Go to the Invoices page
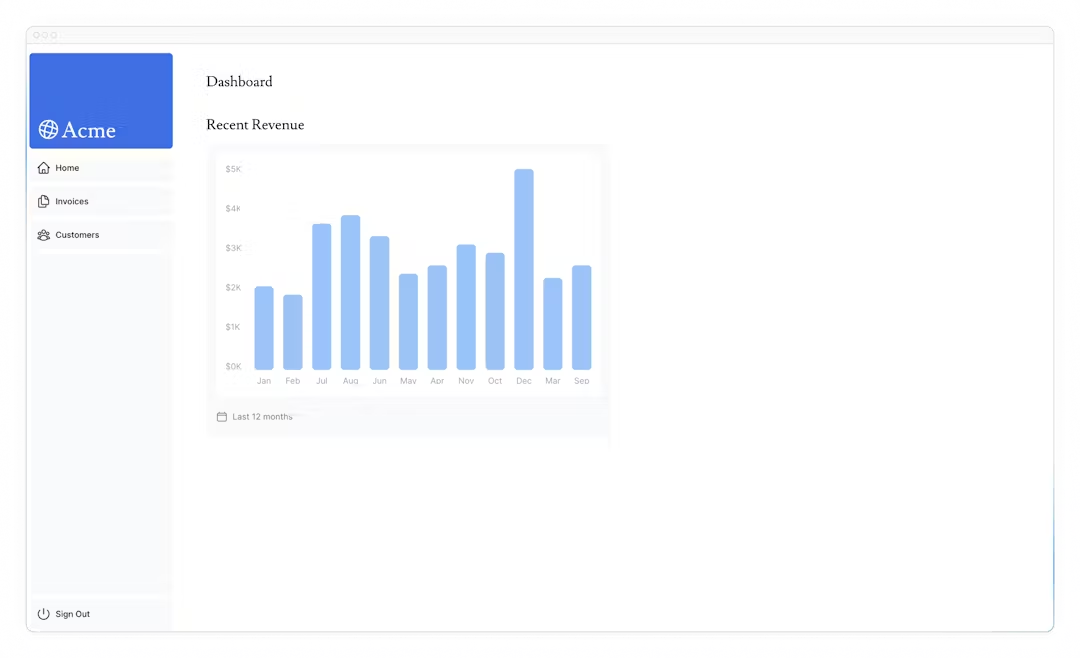The height and width of the screenshot is (658, 1080). (101, 201)
